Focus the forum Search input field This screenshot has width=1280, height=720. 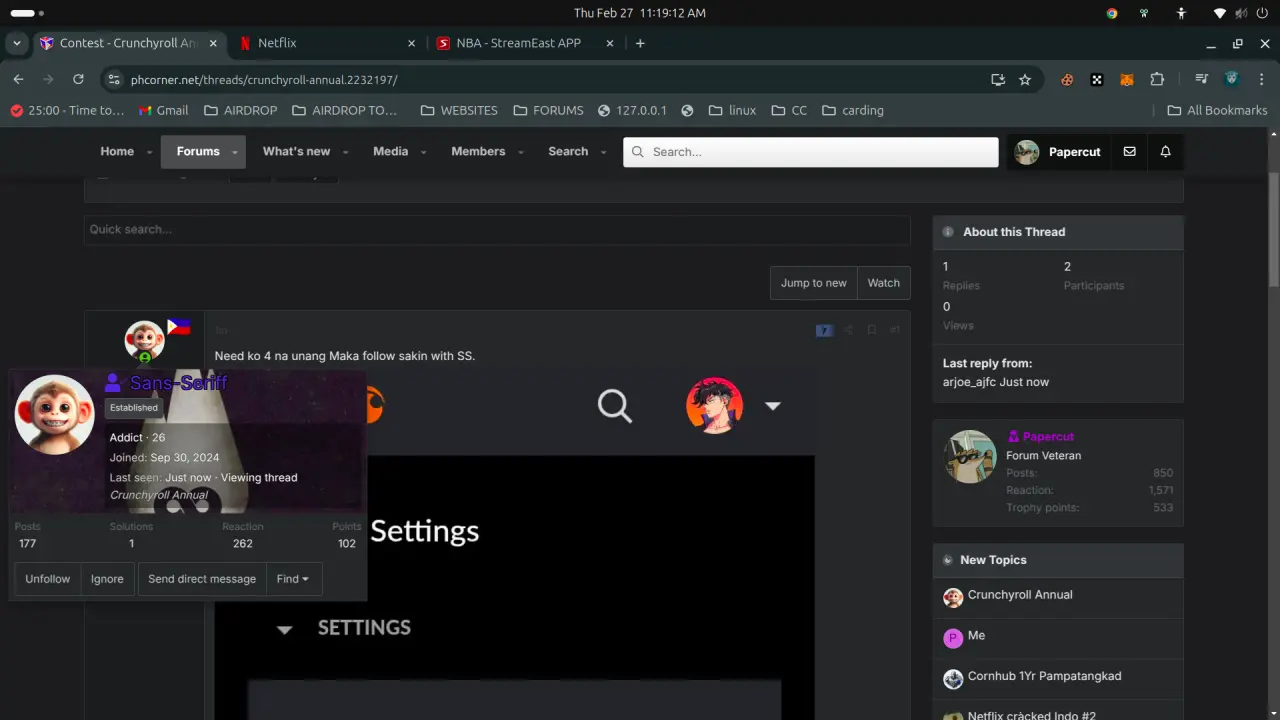(811, 152)
